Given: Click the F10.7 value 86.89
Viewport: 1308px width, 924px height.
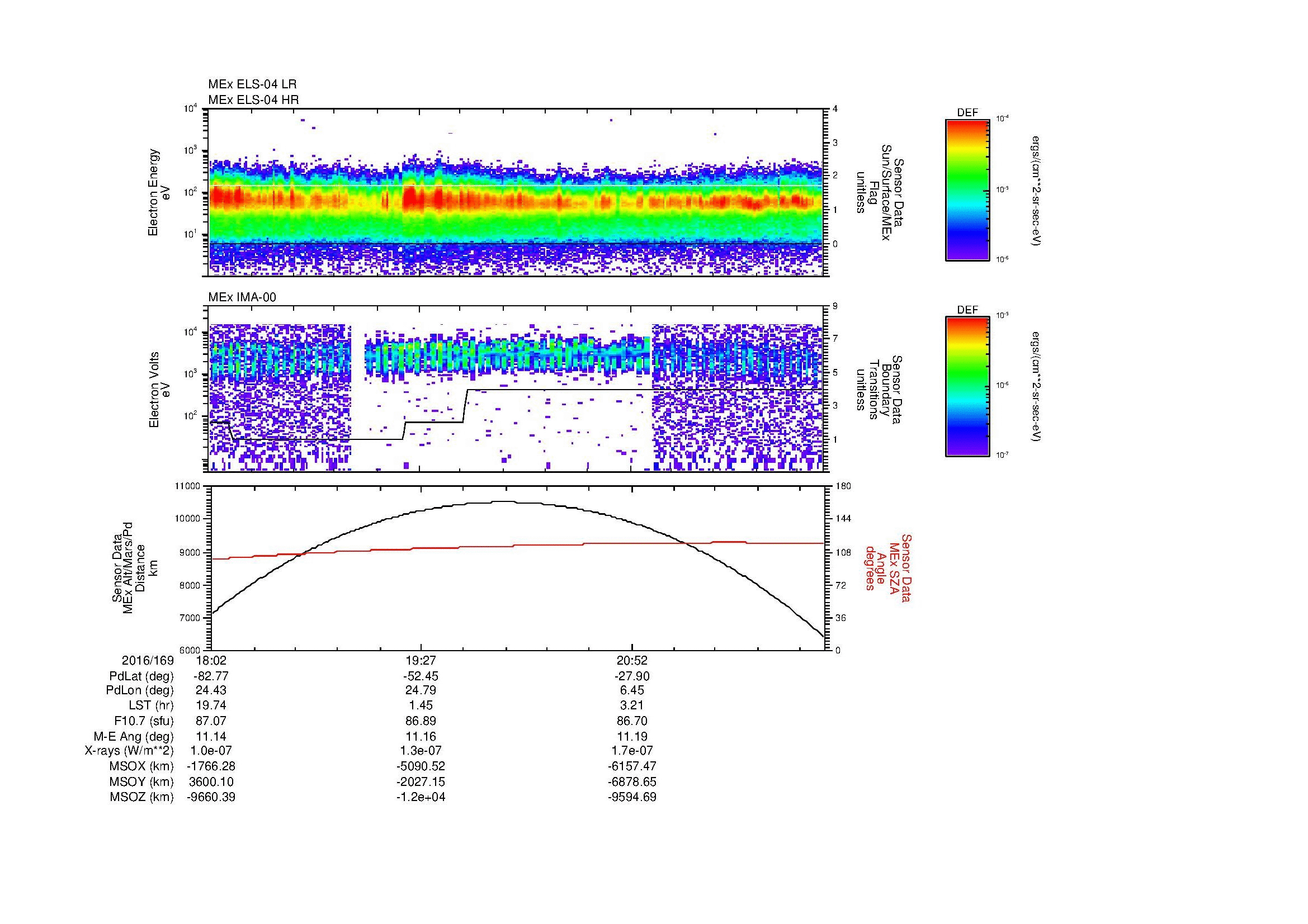Looking at the screenshot, I should pos(421,721).
